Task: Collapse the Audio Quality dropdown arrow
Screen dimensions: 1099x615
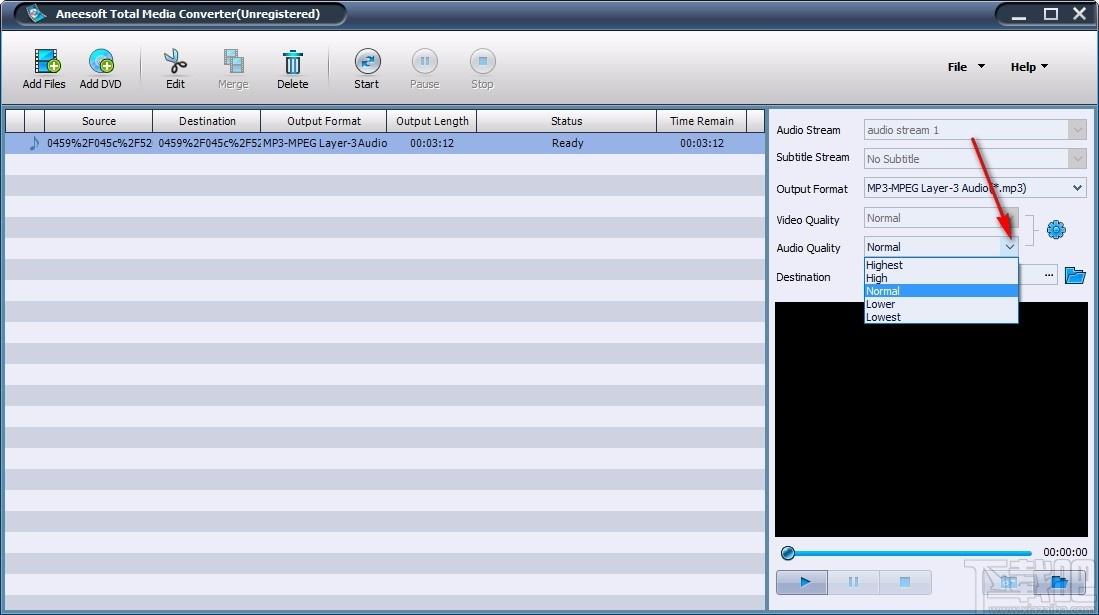Action: tap(1009, 247)
